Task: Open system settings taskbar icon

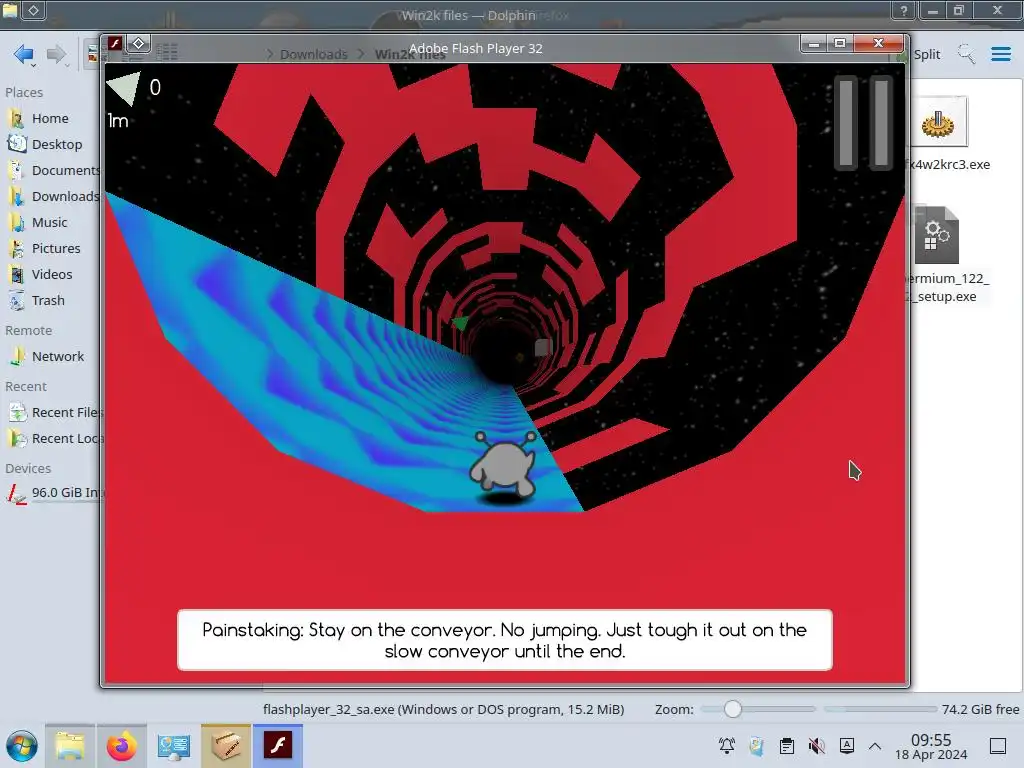Action: click(174, 746)
